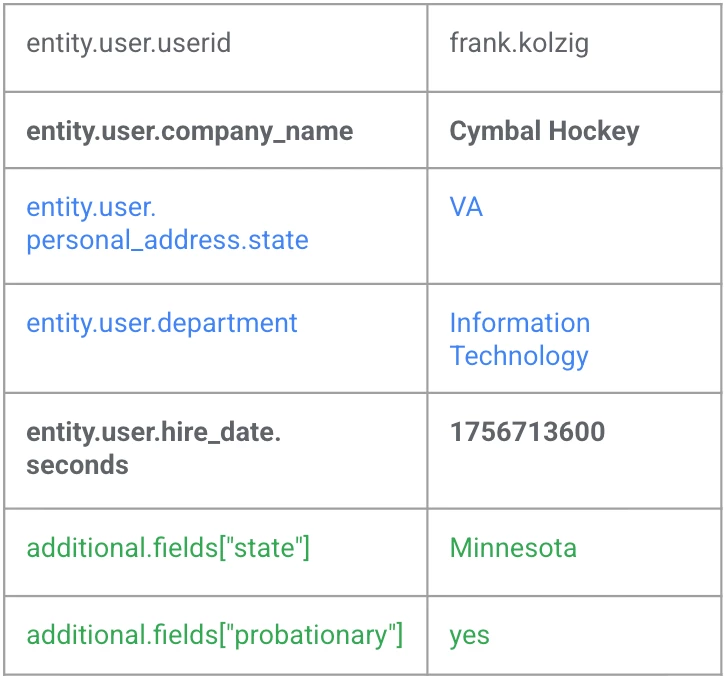Select the probationary yes value

coord(469,637)
